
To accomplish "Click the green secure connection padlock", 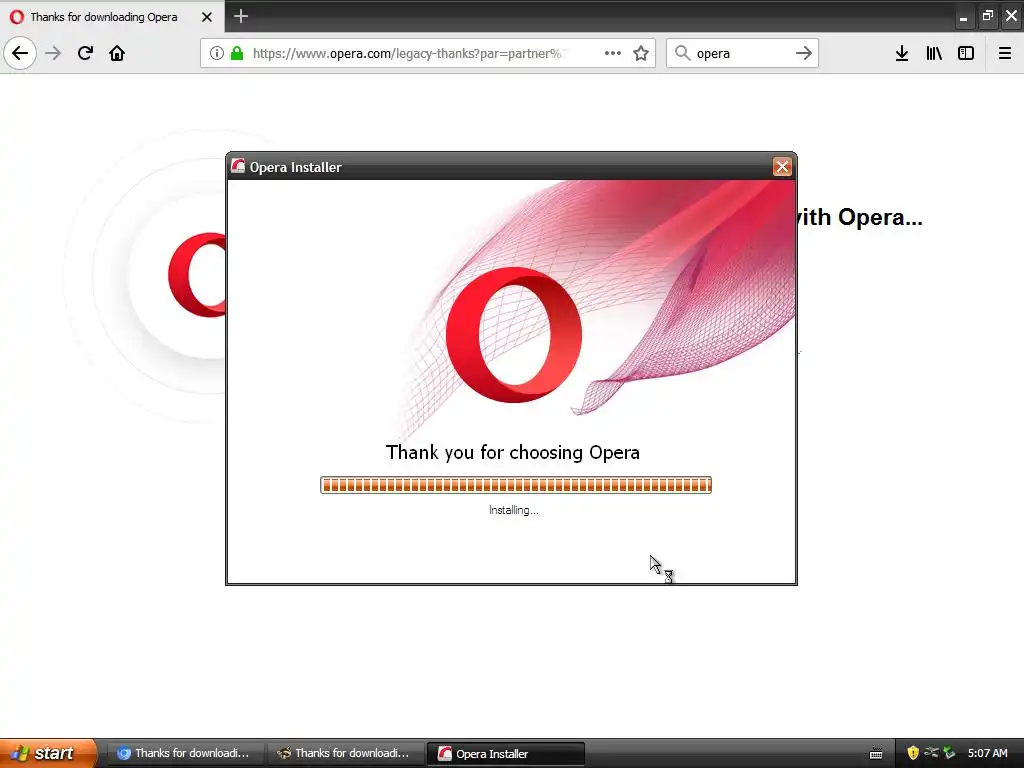I will 237,53.
